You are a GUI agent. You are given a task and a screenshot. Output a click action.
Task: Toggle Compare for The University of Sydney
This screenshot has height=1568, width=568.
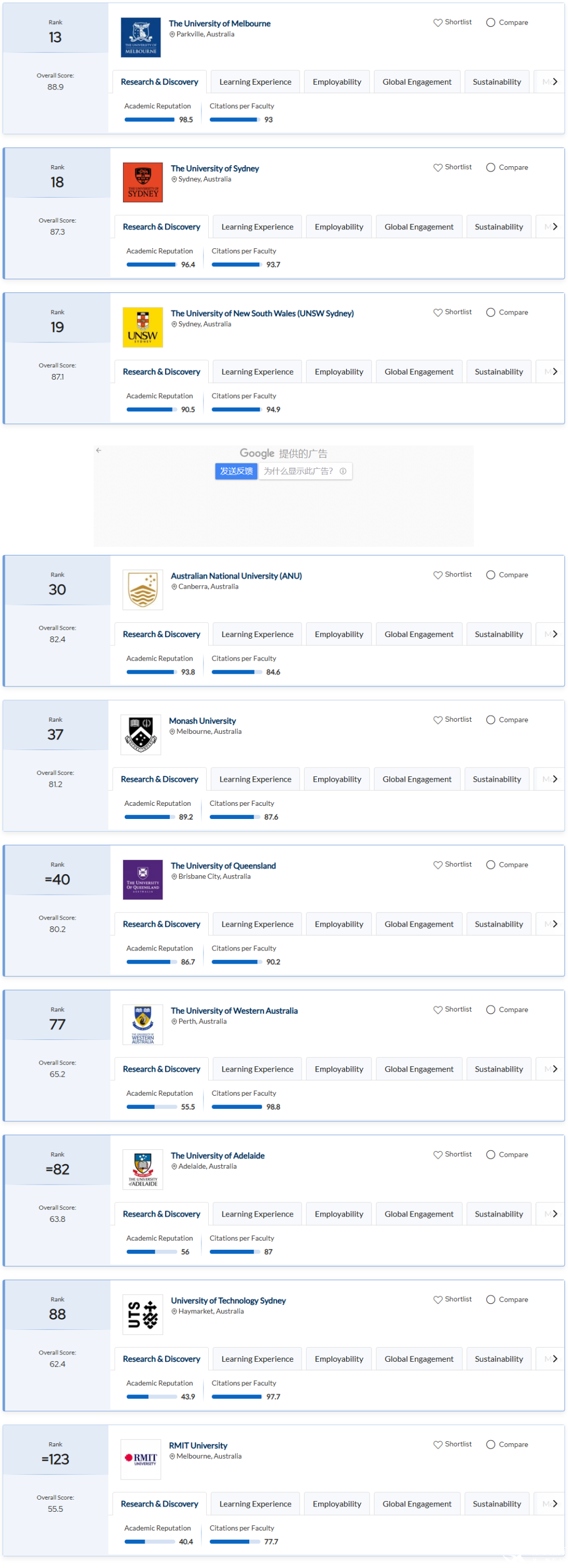pos(491,167)
